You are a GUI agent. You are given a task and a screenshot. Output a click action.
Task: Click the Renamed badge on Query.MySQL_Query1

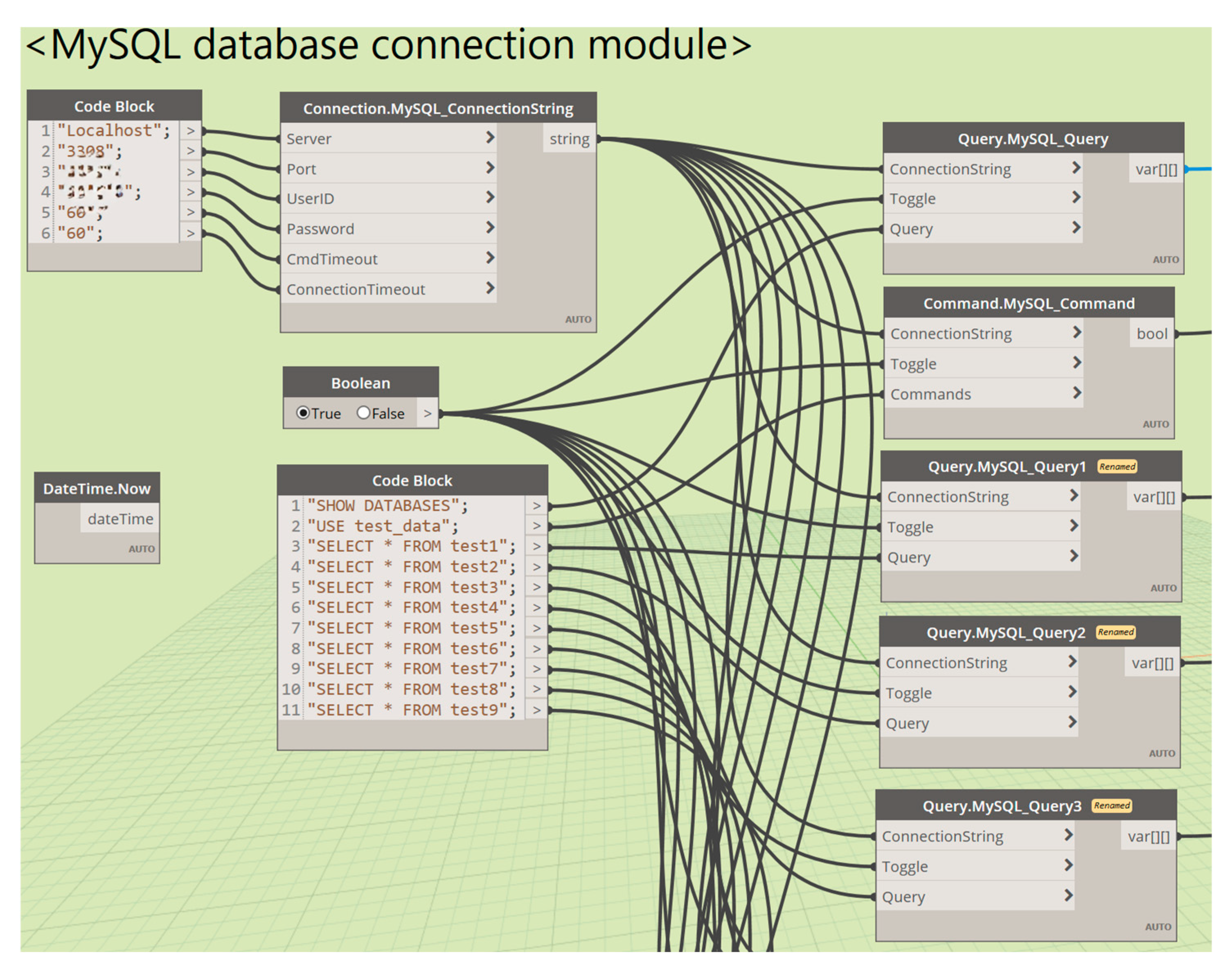tap(1117, 467)
